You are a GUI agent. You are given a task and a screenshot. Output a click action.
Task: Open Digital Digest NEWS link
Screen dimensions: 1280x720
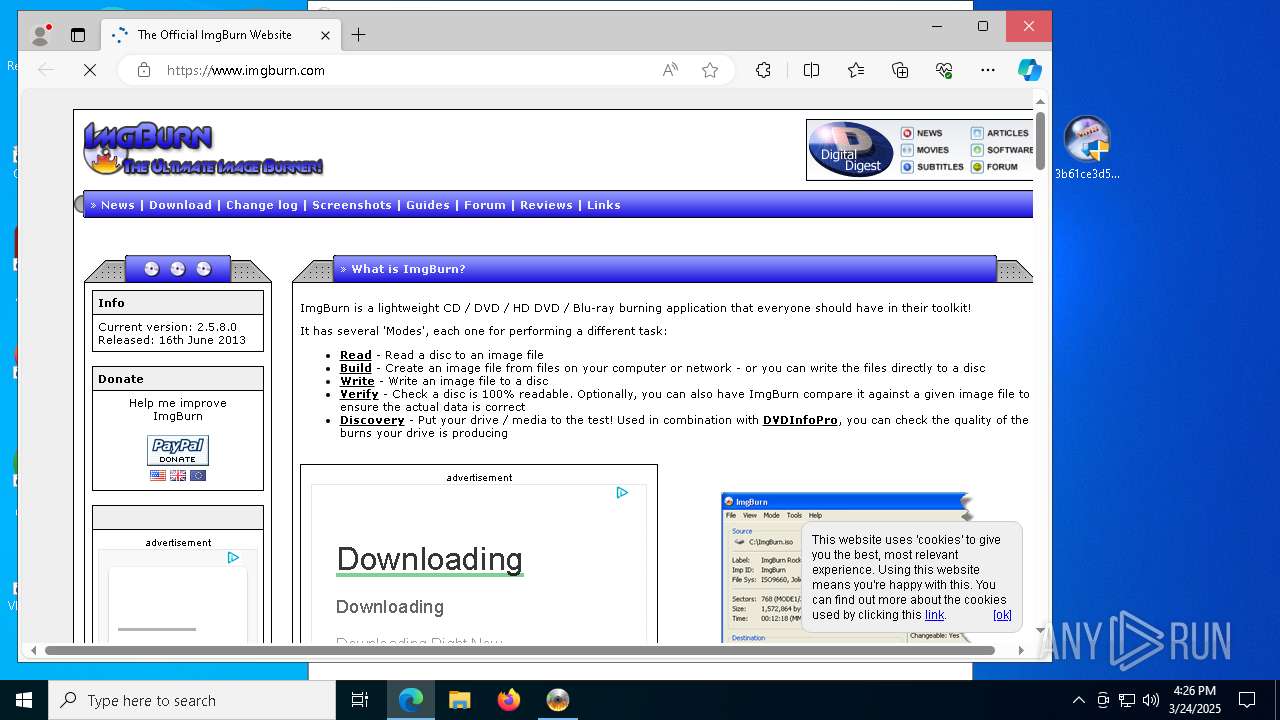(x=922, y=133)
